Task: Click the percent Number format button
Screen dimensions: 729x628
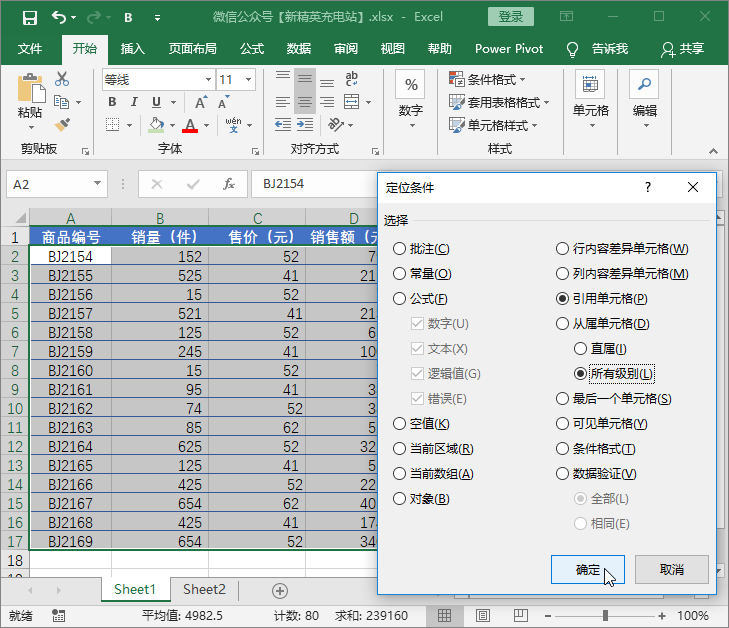Action: 411,85
